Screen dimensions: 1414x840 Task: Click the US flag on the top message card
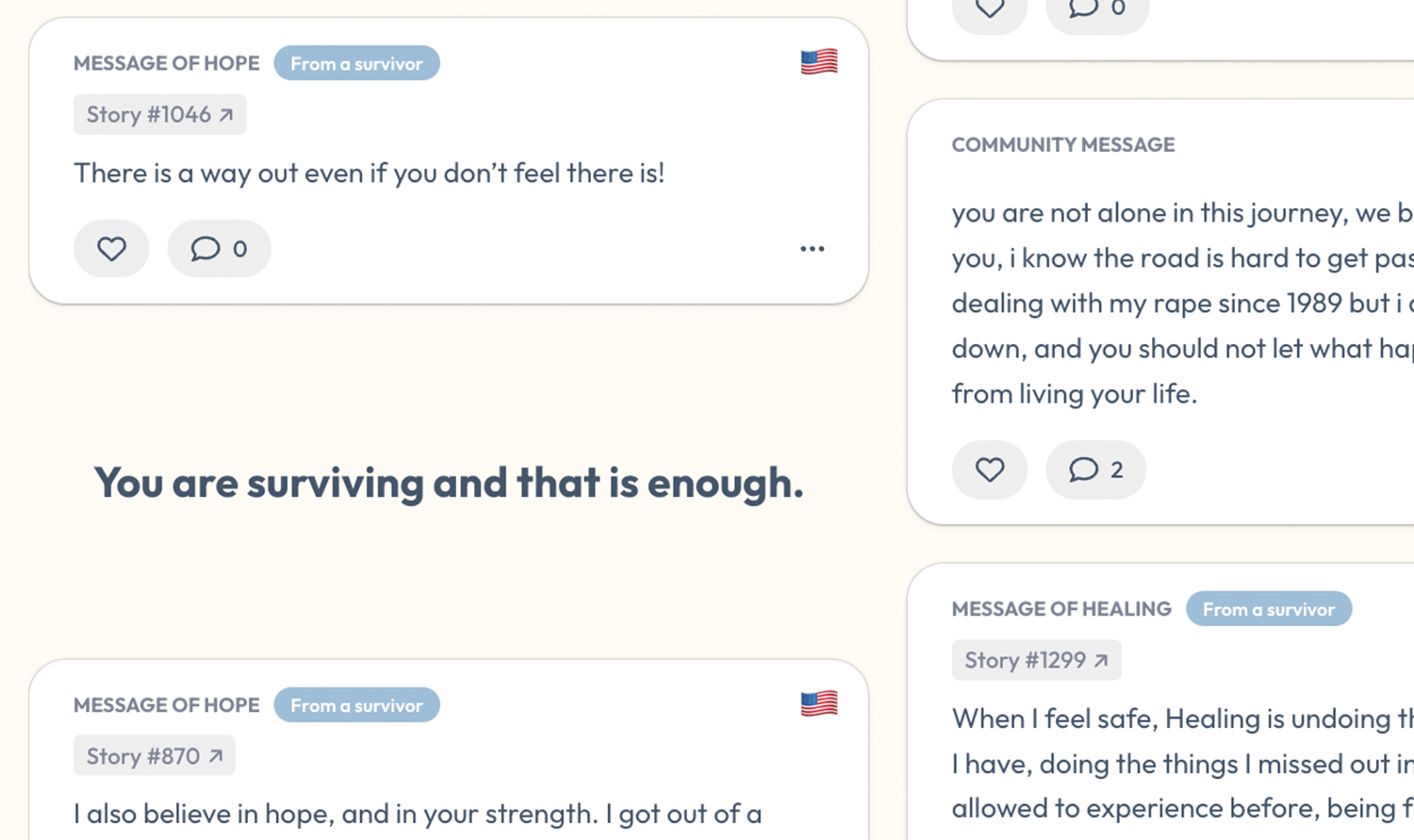(x=818, y=61)
